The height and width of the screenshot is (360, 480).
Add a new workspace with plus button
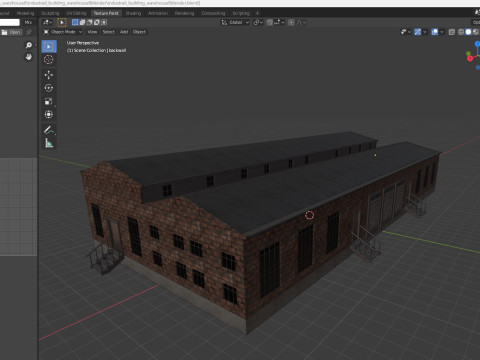[x=257, y=13]
